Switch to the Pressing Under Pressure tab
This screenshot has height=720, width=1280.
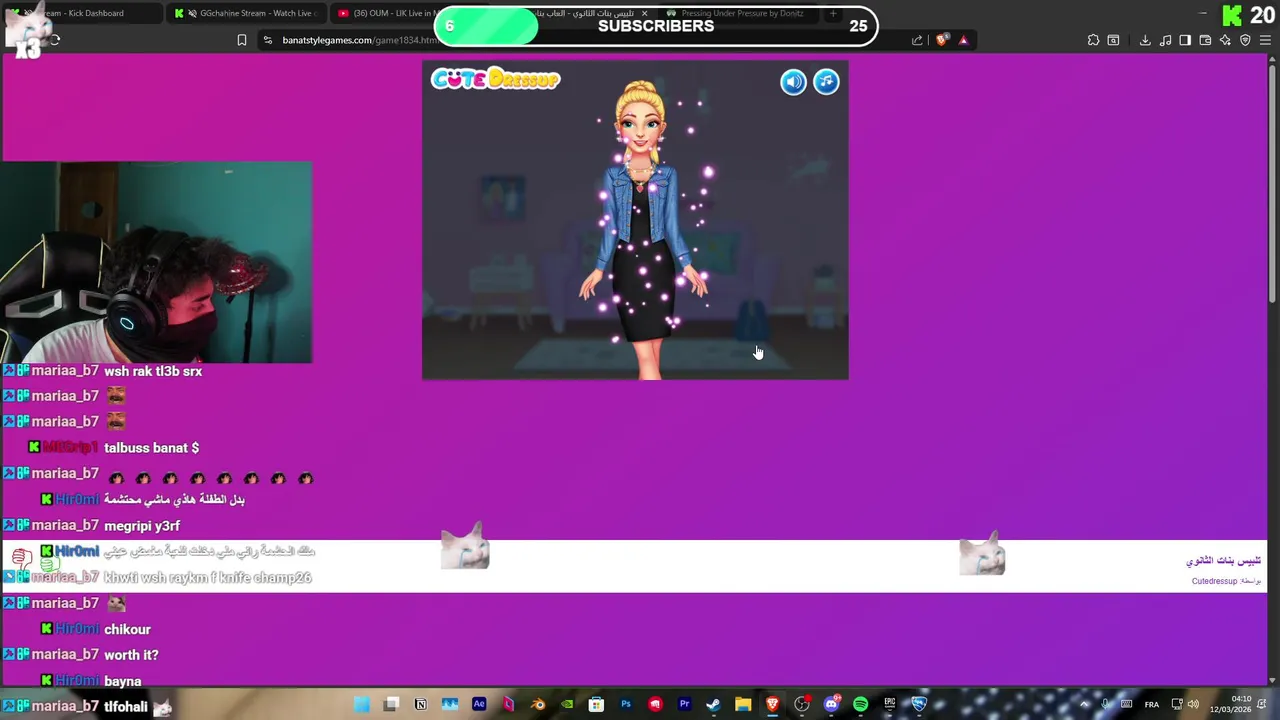[x=738, y=13]
